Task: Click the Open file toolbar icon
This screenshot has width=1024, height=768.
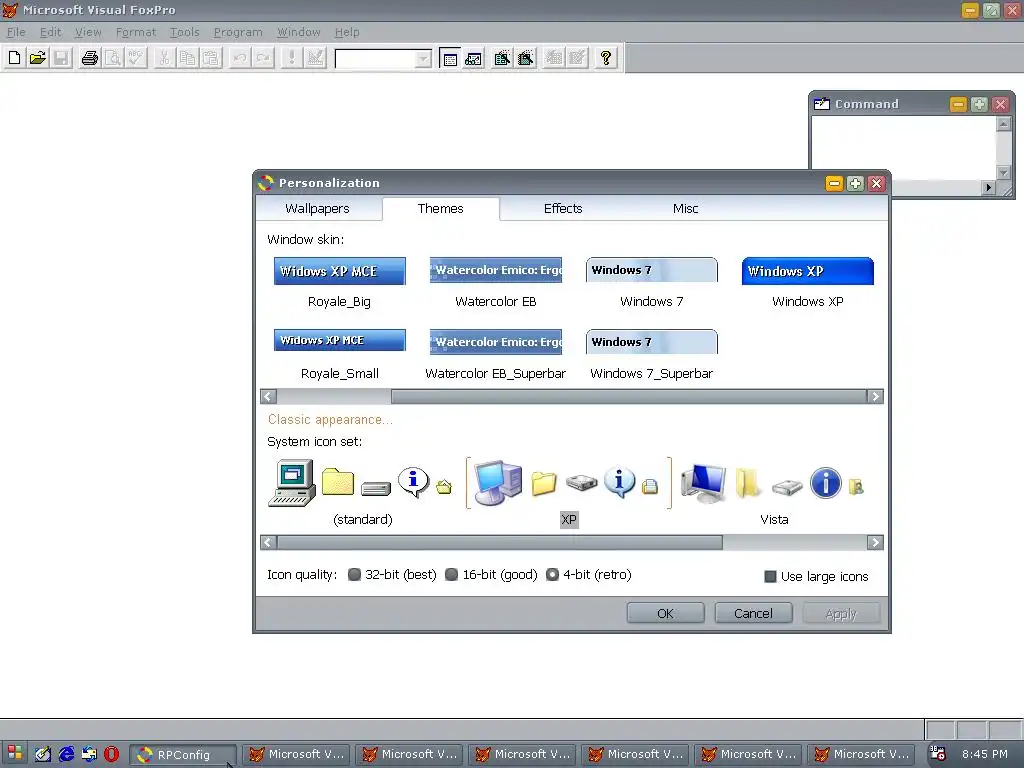Action: coord(38,58)
